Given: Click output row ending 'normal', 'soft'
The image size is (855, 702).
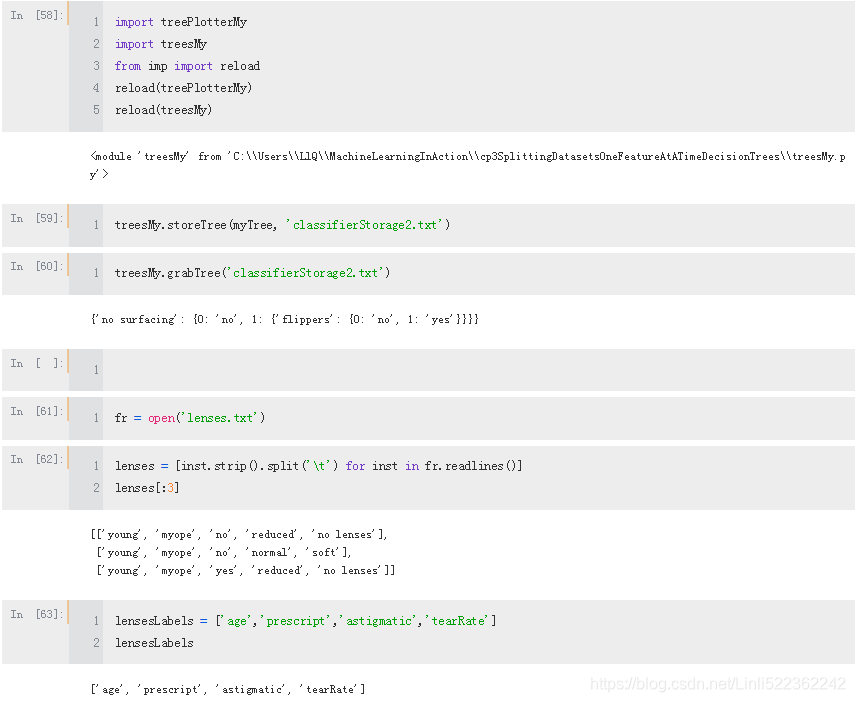Looking at the screenshot, I should (224, 553).
